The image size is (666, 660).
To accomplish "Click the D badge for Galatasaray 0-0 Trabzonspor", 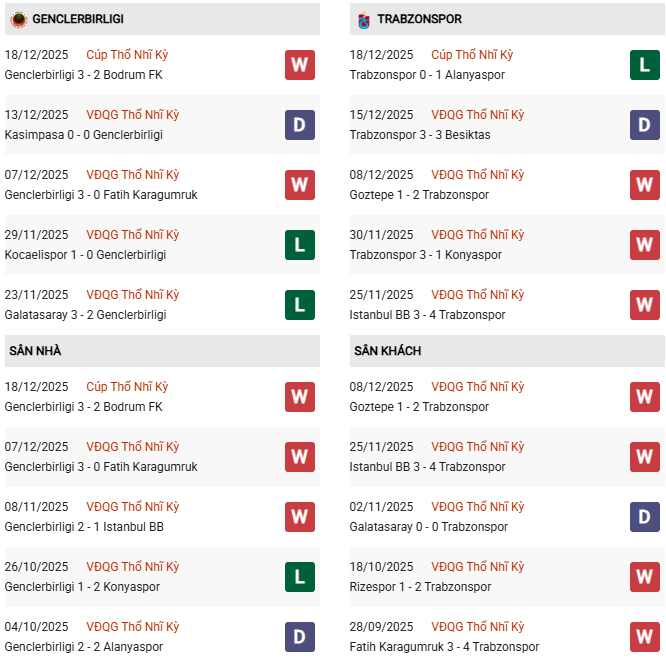I will pyautogui.click(x=645, y=517).
